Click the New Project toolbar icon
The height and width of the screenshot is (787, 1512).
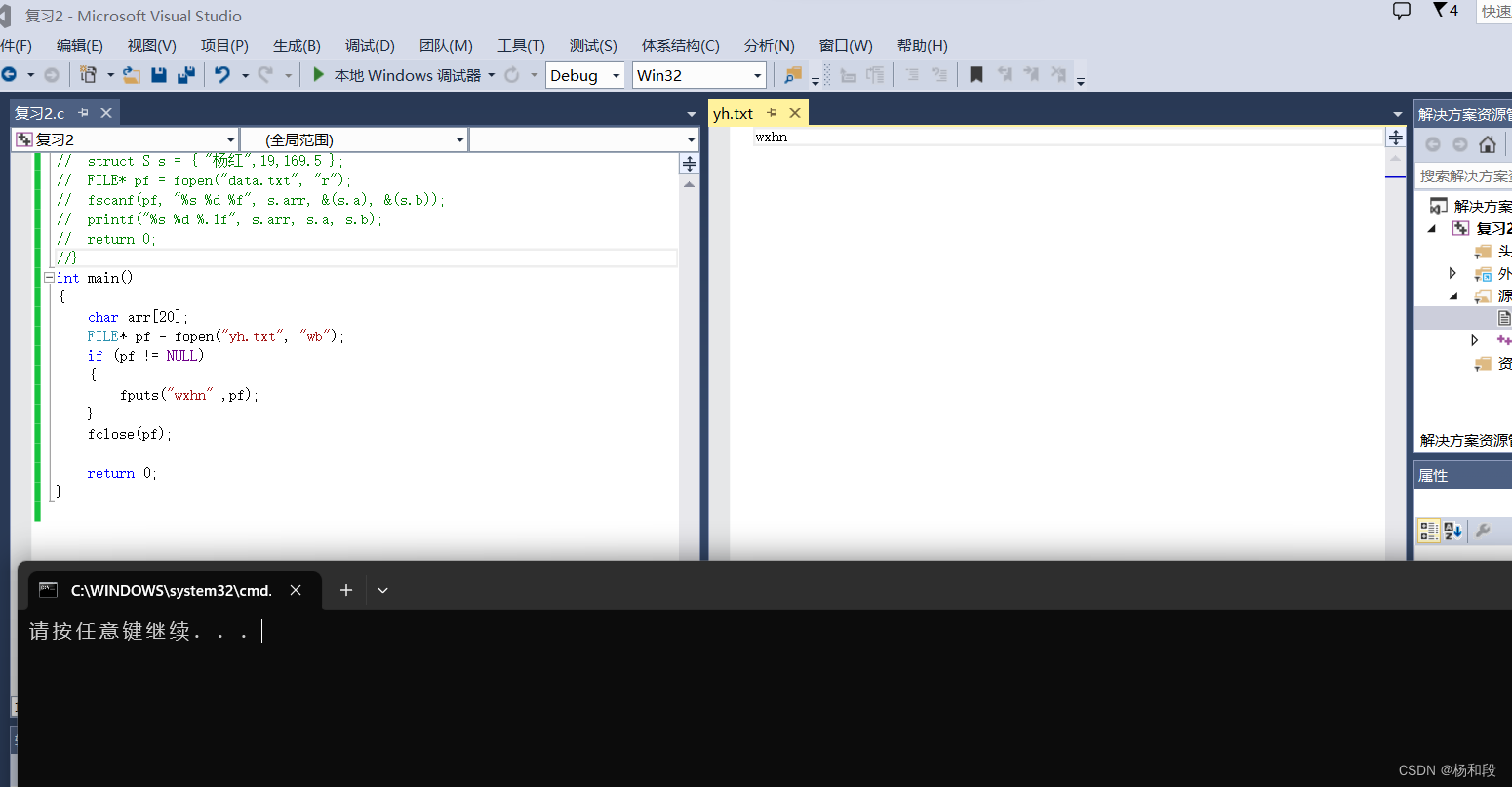[89, 75]
